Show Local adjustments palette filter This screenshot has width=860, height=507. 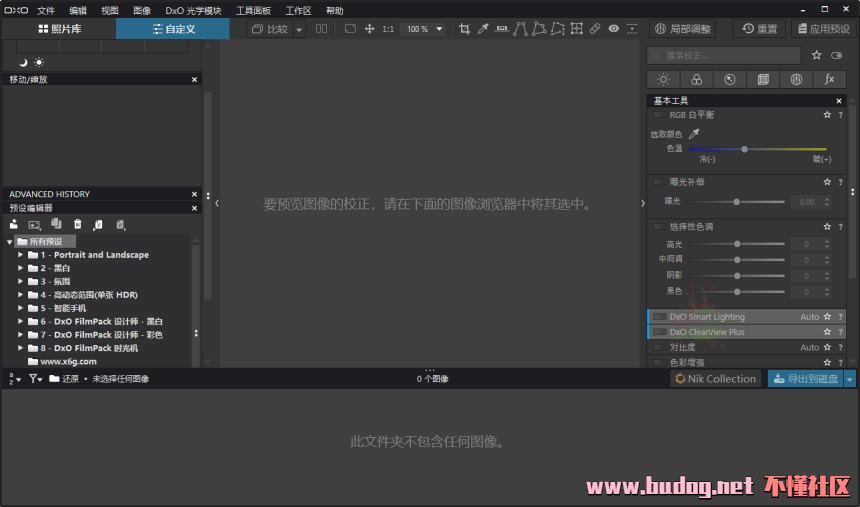pos(796,80)
